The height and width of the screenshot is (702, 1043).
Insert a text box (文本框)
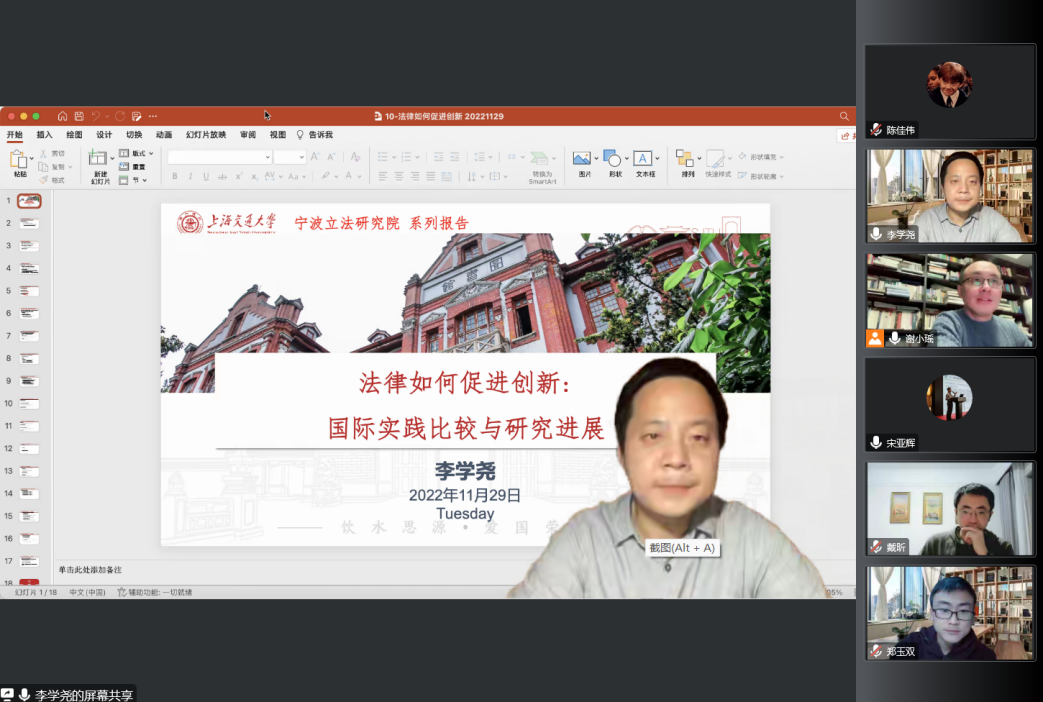pos(643,158)
